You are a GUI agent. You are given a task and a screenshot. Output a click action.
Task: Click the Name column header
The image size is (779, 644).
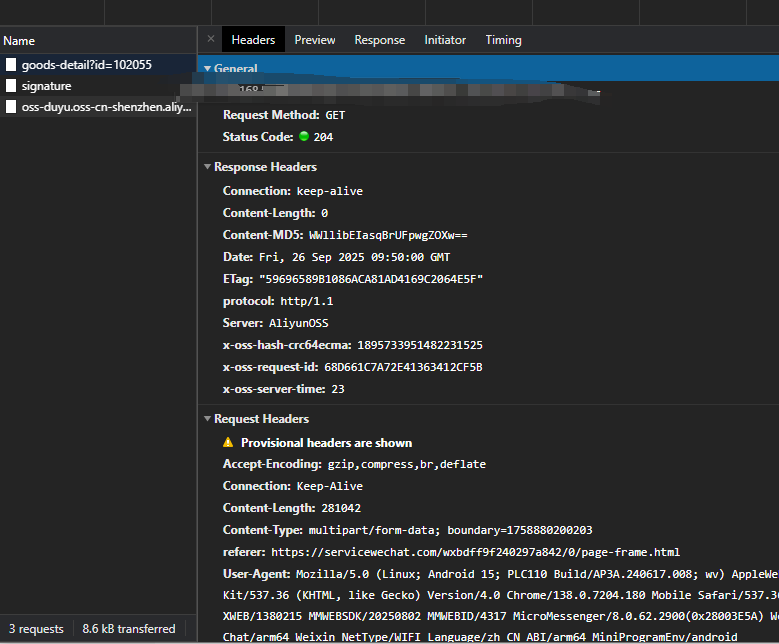coord(98,41)
